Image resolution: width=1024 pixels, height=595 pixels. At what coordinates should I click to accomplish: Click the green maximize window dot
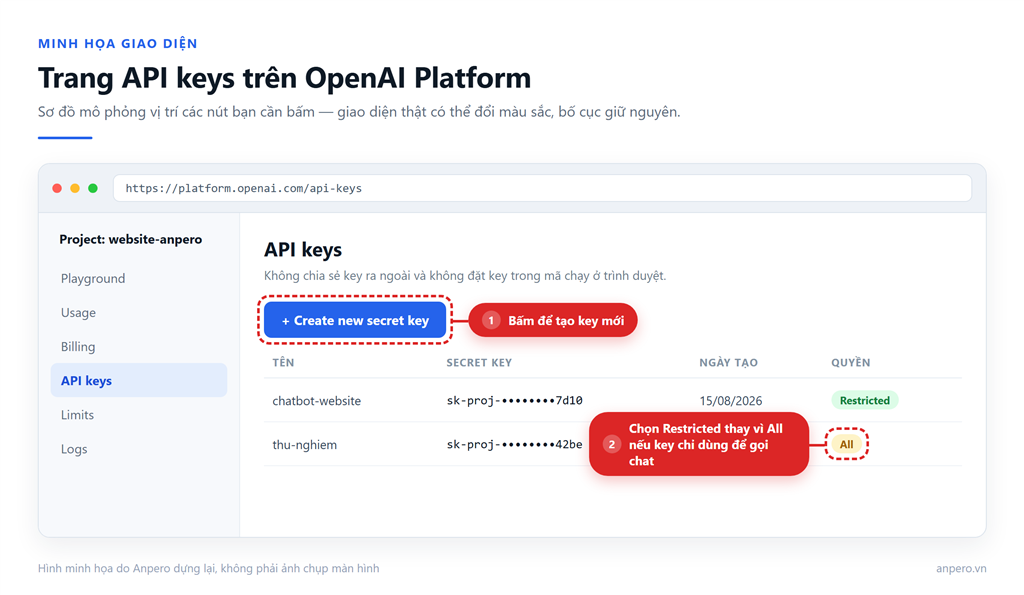click(93, 188)
